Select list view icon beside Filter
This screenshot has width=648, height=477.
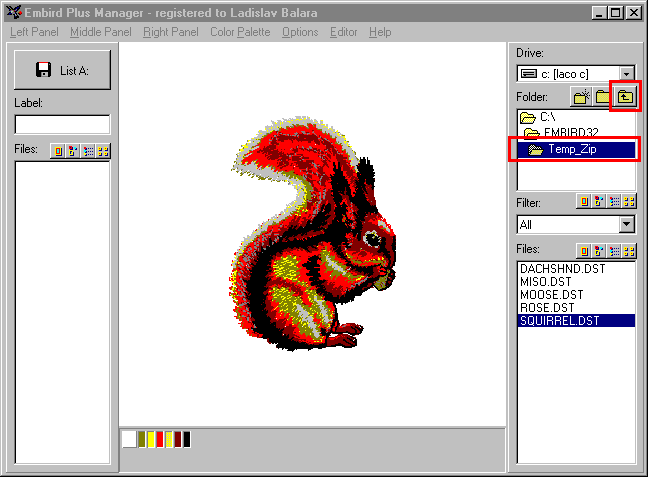[x=615, y=202]
